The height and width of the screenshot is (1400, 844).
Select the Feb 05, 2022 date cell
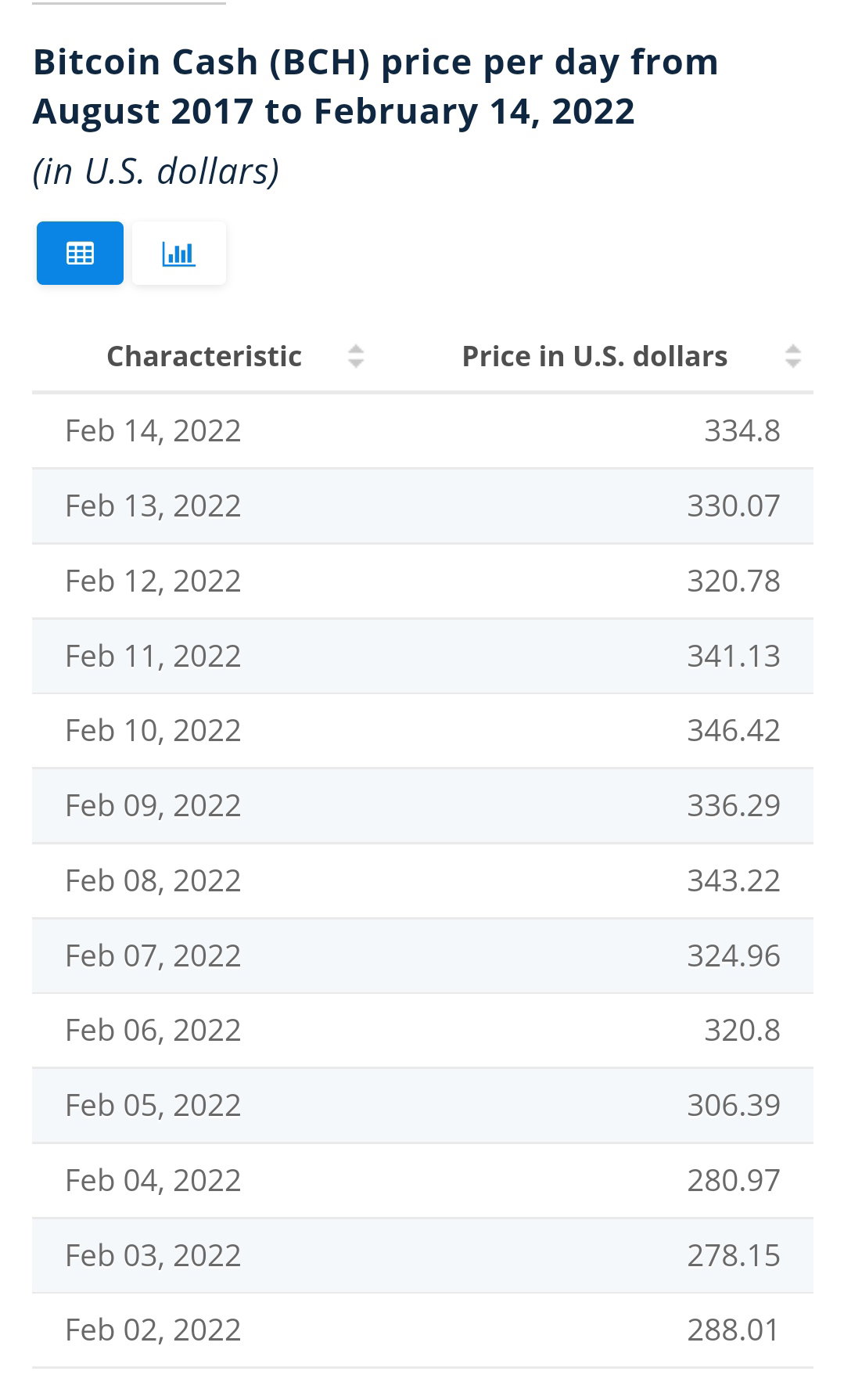[x=153, y=1105]
